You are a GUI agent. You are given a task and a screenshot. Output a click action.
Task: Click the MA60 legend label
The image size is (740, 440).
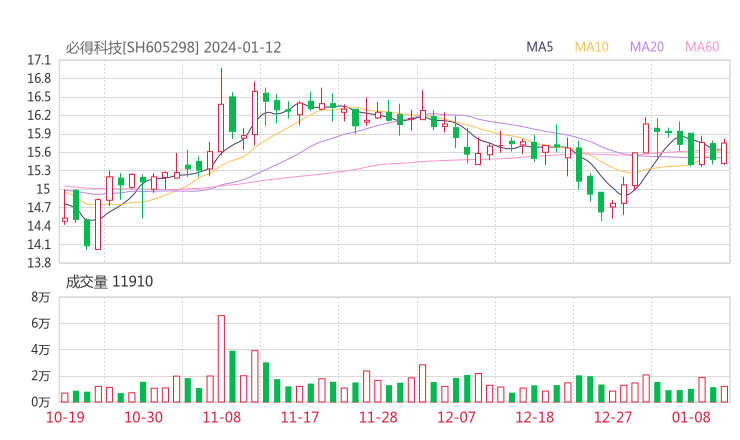point(702,47)
